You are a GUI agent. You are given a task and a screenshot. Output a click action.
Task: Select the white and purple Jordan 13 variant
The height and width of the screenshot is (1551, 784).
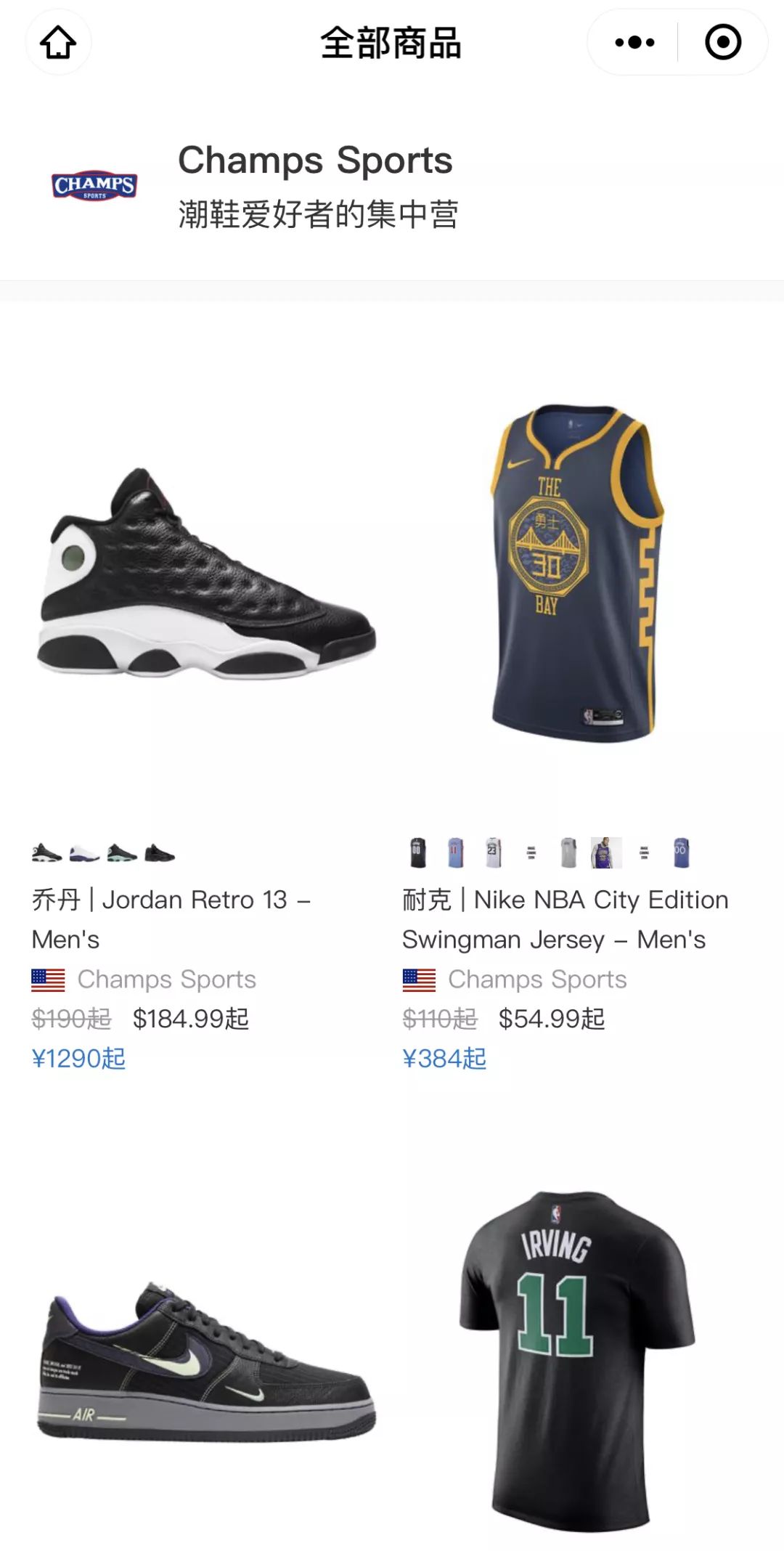[84, 853]
